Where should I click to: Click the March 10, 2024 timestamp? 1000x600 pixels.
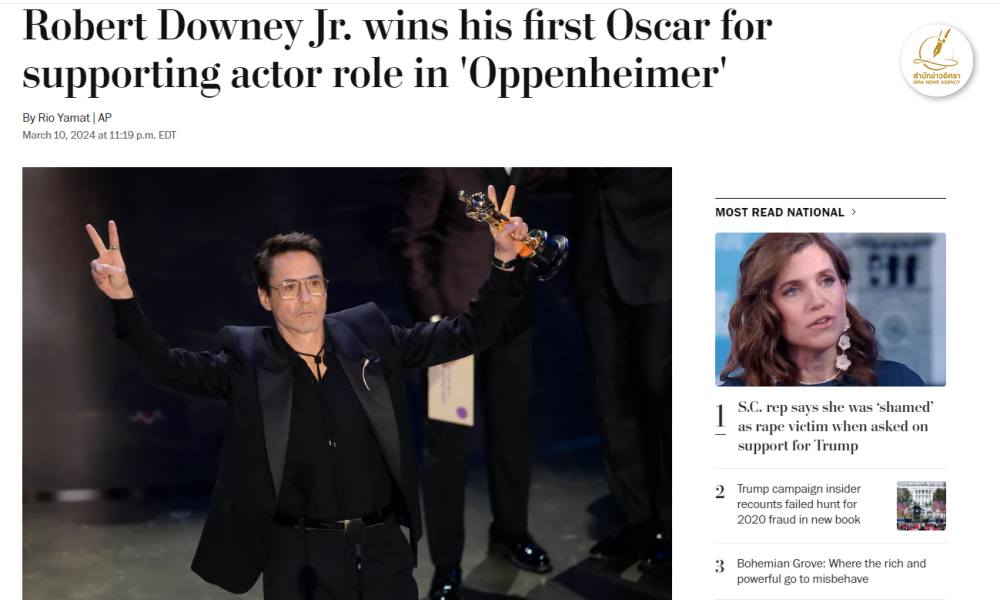coord(99,135)
